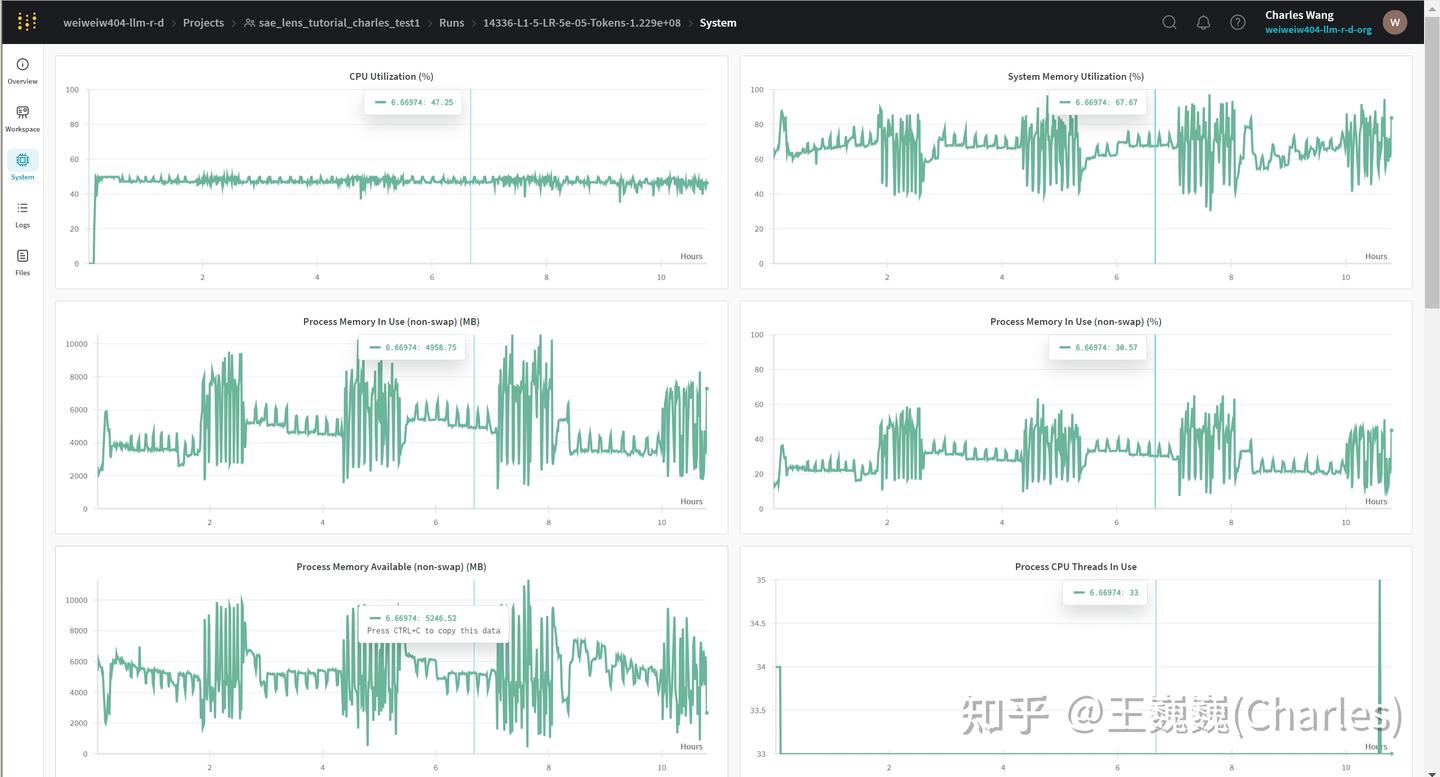The width and height of the screenshot is (1440, 777).
Task: Go to Projects breadcrumb
Action: click(203, 22)
